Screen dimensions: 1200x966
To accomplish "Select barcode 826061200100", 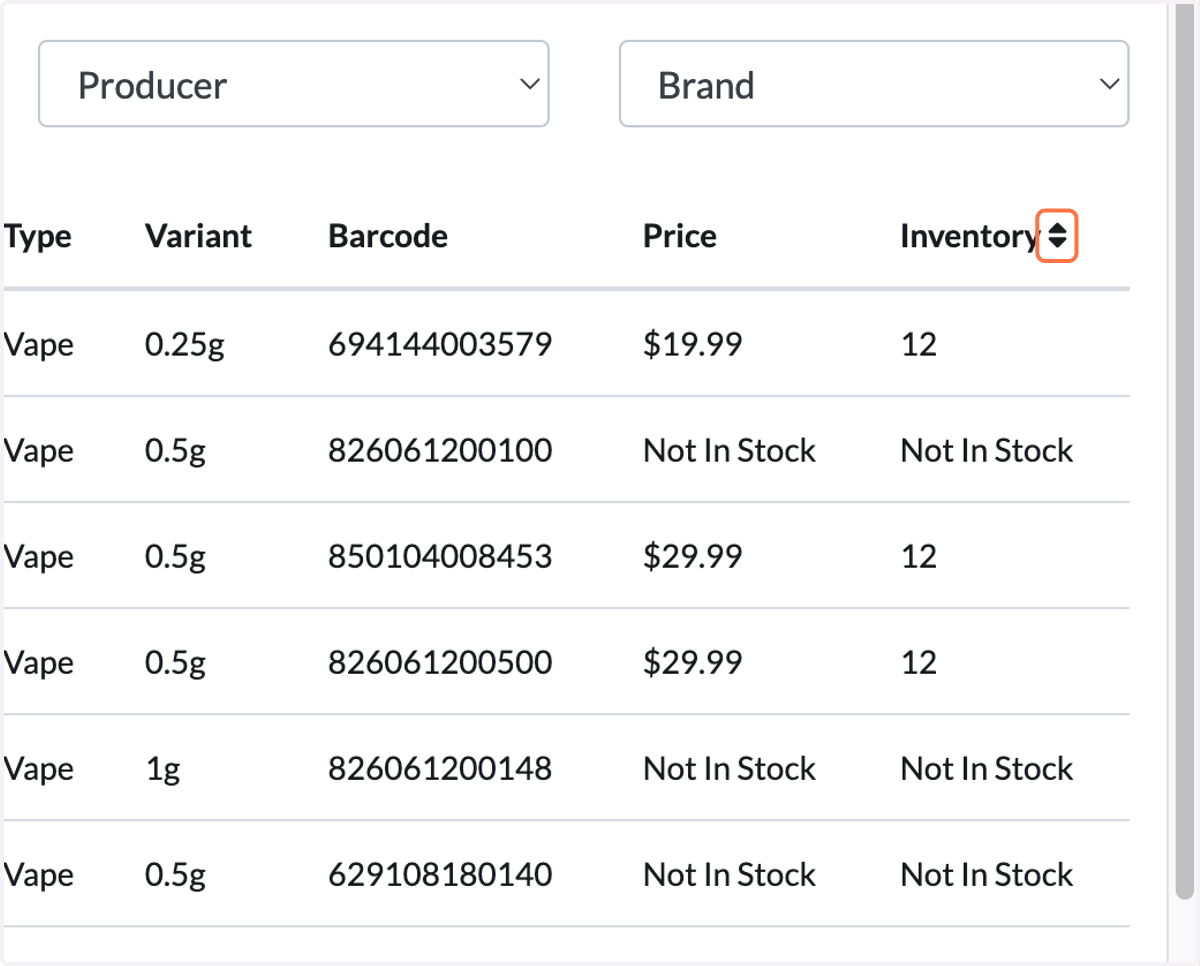I will pos(440,450).
